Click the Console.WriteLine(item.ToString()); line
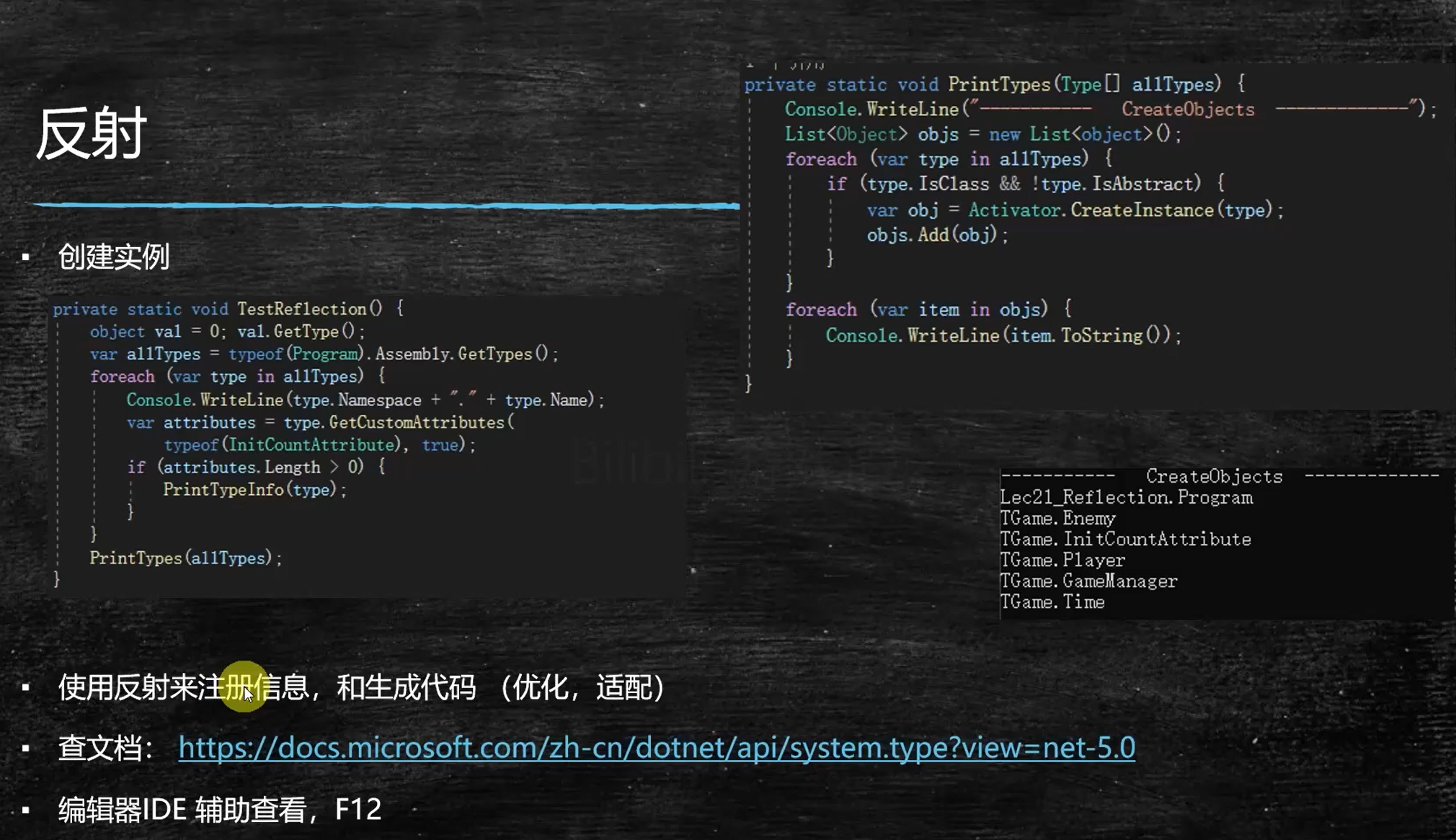1456x840 pixels. pos(1003,335)
